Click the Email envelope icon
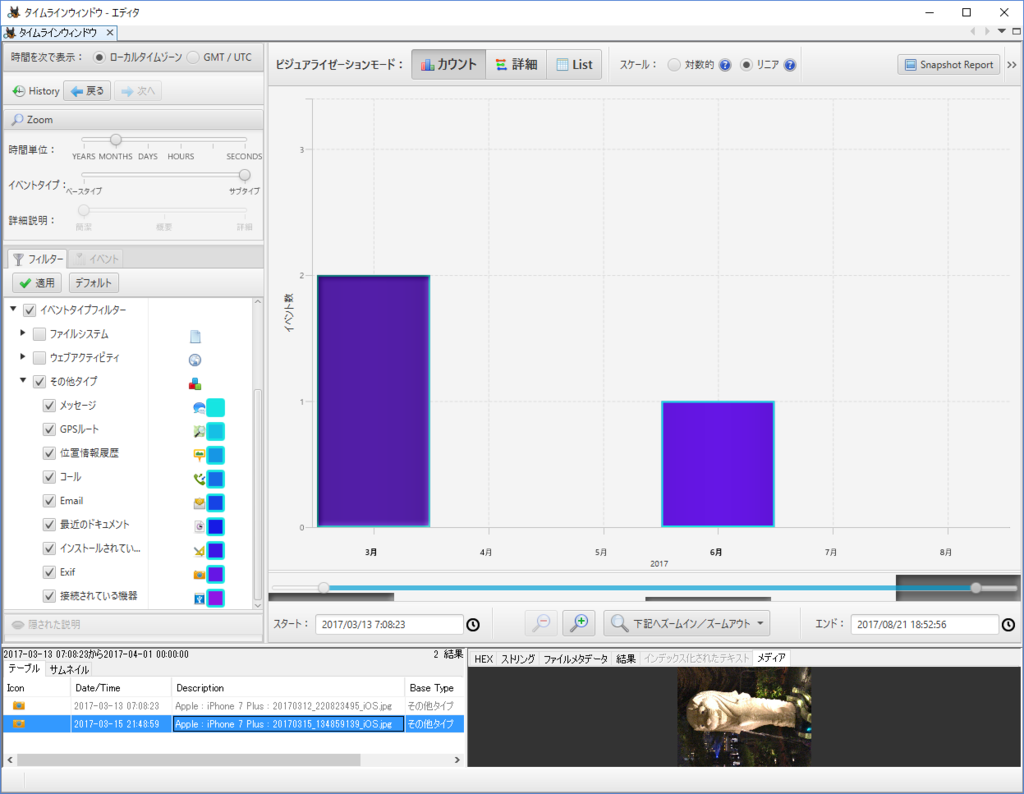1024x794 pixels. 199,503
